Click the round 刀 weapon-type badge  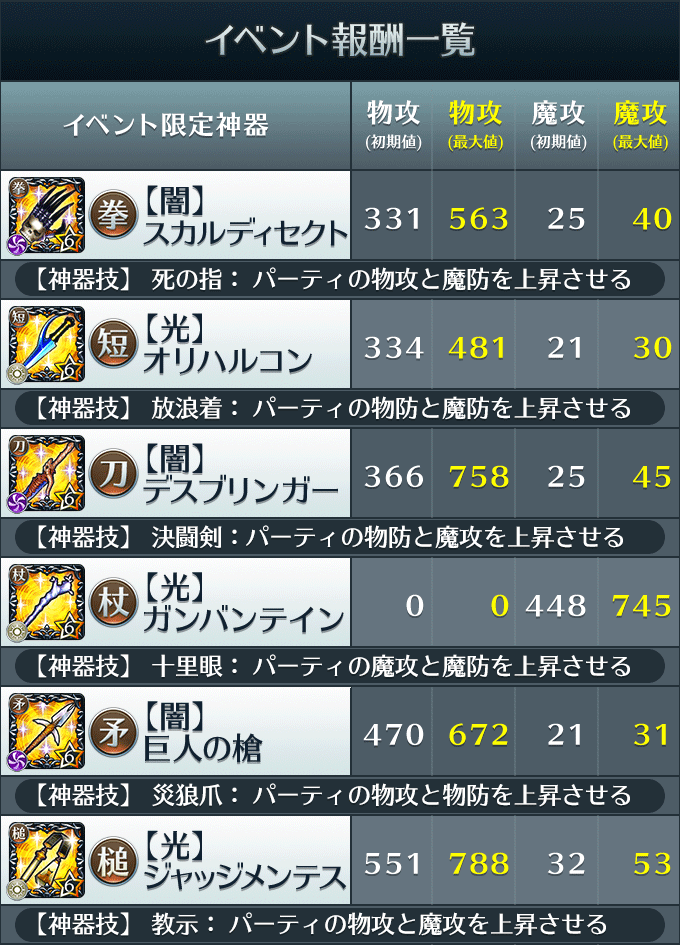tap(113, 473)
